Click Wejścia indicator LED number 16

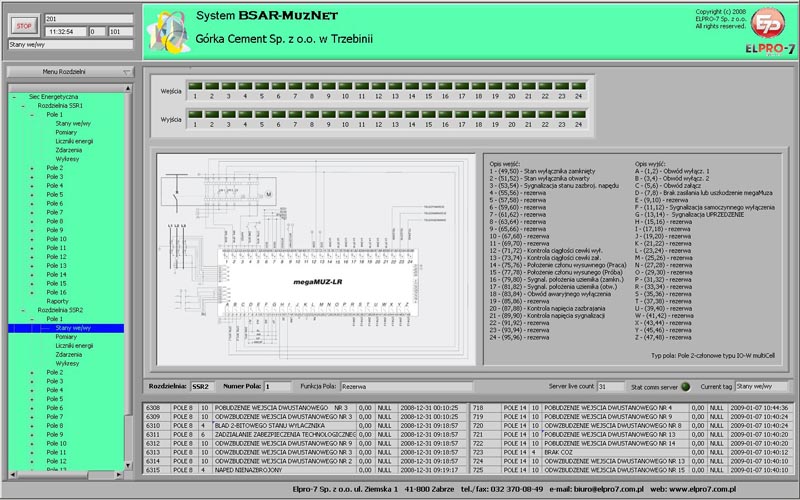tap(445, 86)
